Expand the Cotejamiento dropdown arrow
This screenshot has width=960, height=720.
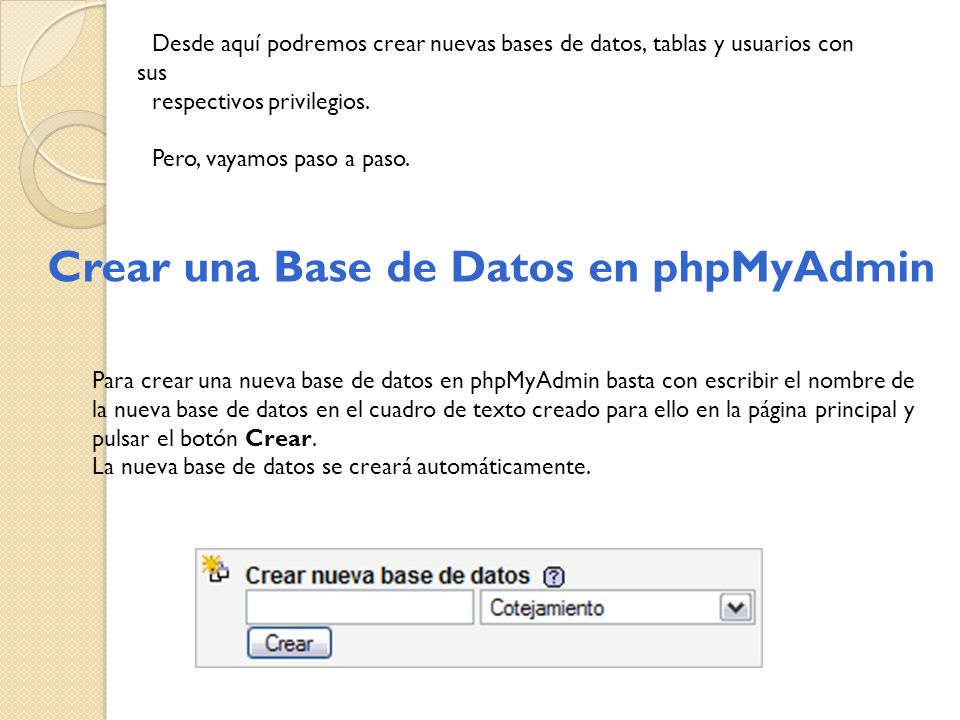tap(736, 608)
